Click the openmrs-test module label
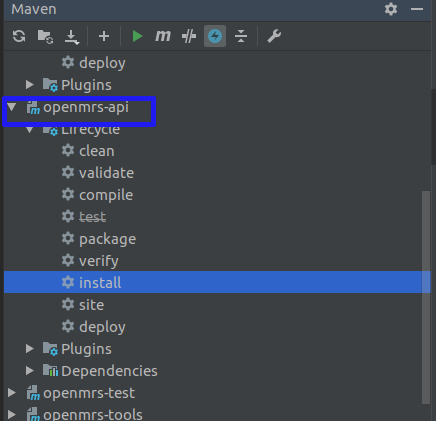Screen dimensions: 436x421 [89, 393]
